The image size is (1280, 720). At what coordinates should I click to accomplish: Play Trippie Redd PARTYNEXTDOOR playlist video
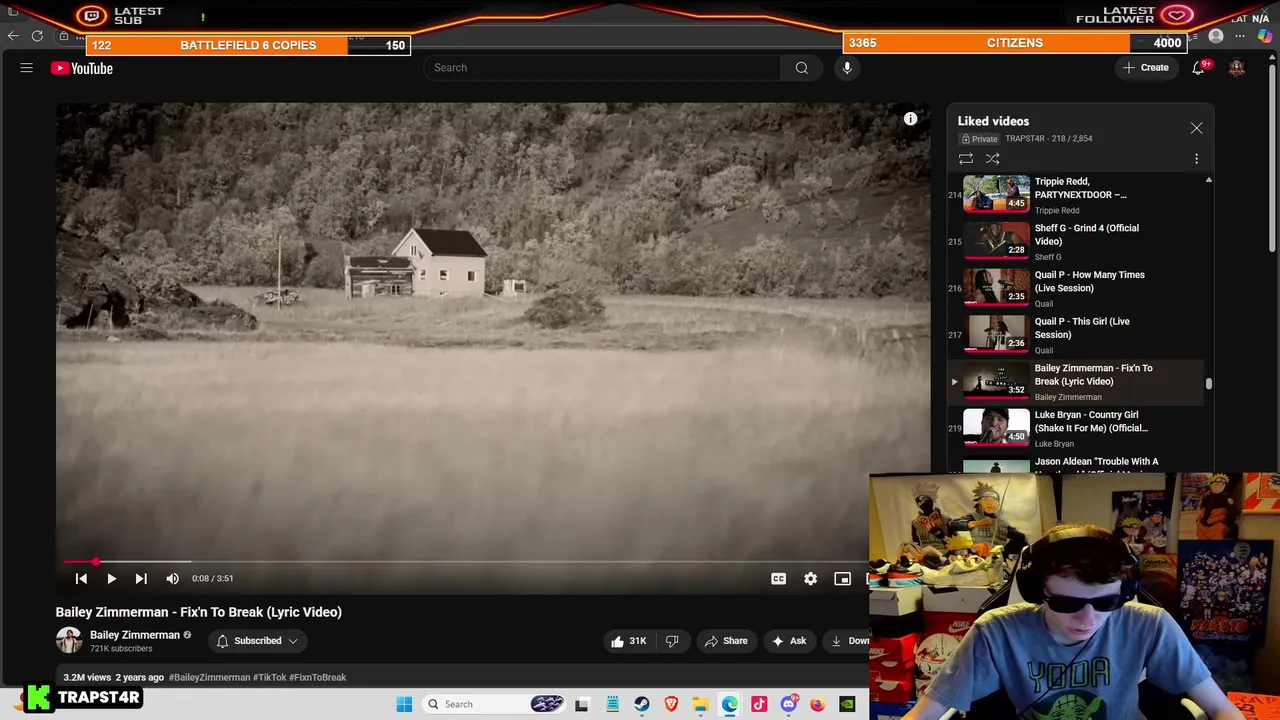[x=1075, y=195]
